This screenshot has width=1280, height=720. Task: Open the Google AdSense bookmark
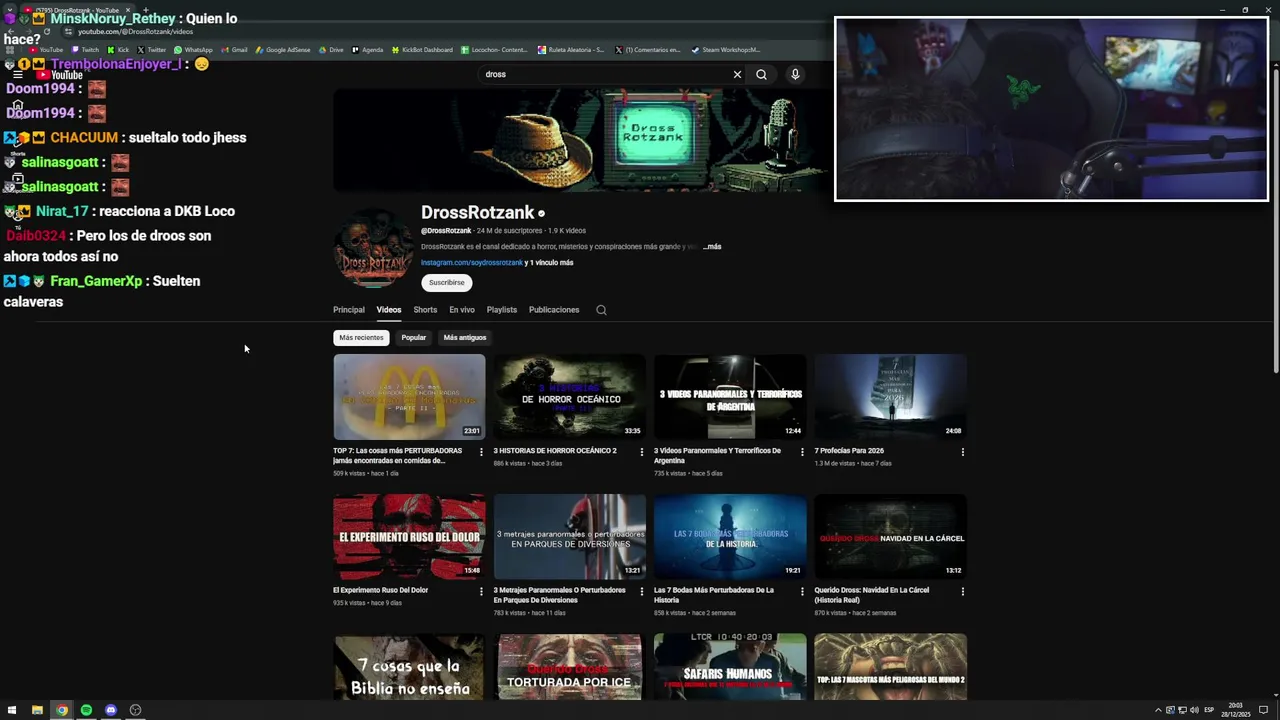[283, 50]
